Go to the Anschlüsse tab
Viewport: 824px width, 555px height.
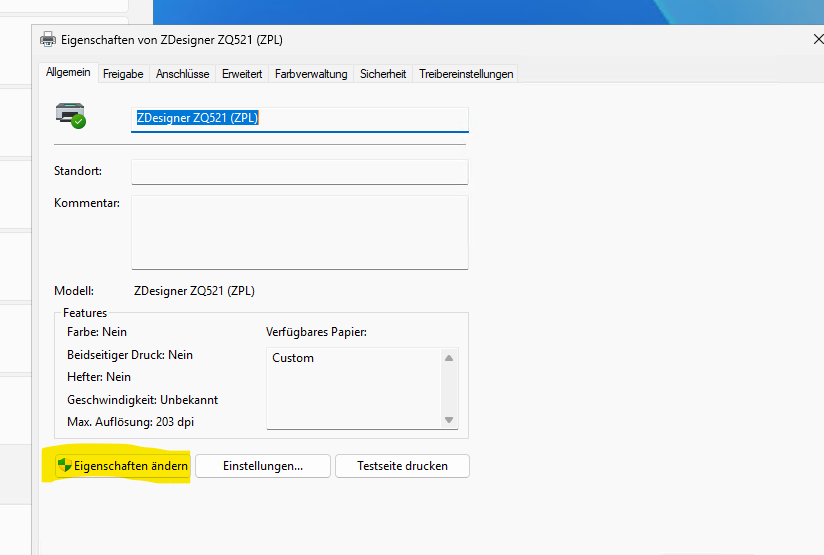pos(182,74)
